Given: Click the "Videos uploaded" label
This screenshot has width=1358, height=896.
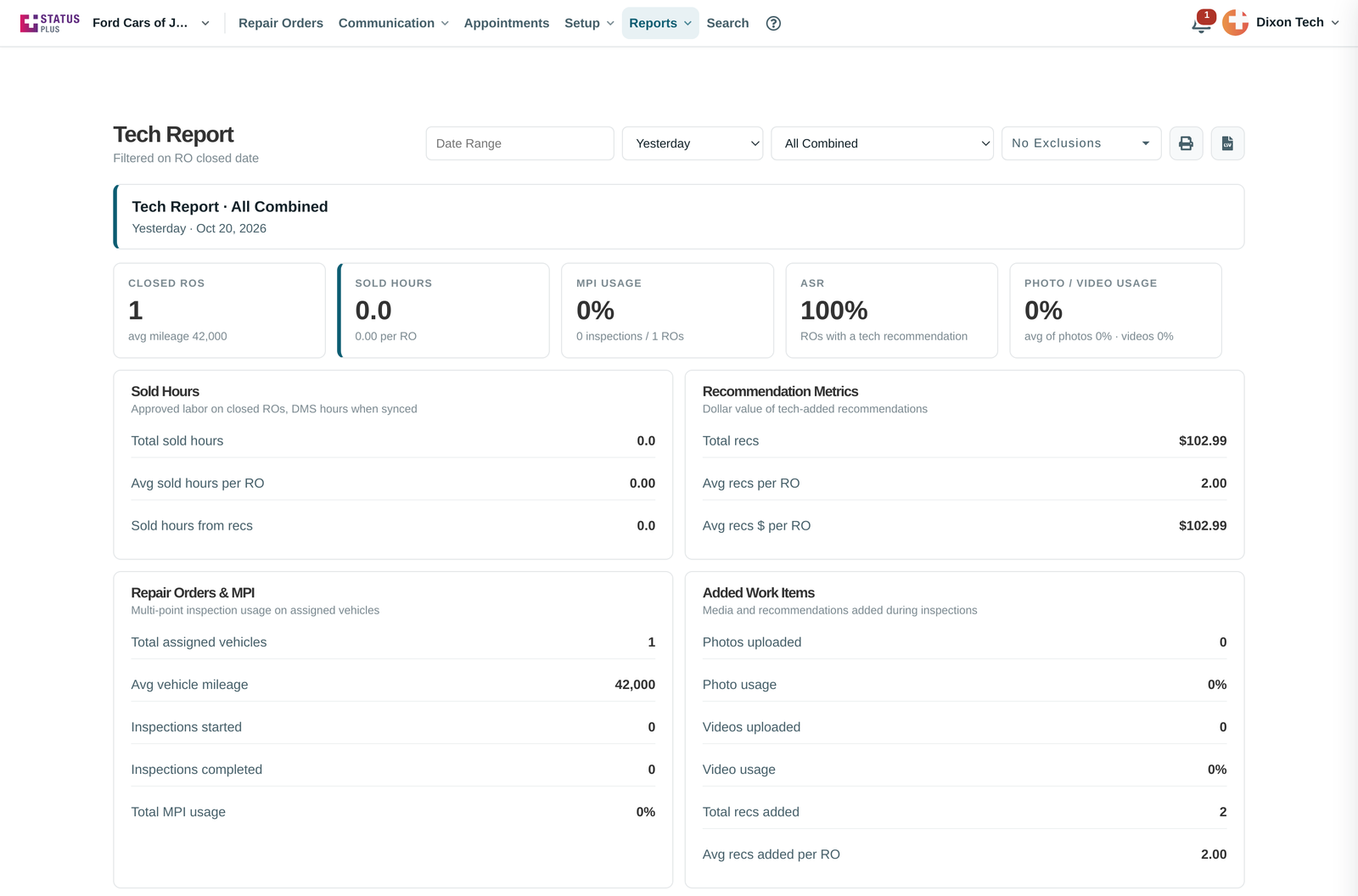Looking at the screenshot, I should [751, 727].
